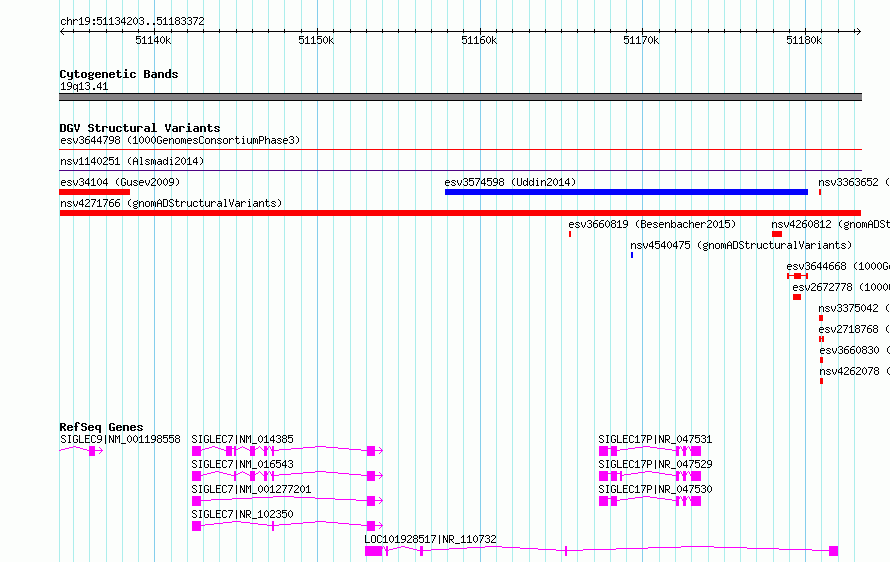890x562 pixels.
Task: Click the nsv4262078 small red marker
Action: [x=821, y=381]
